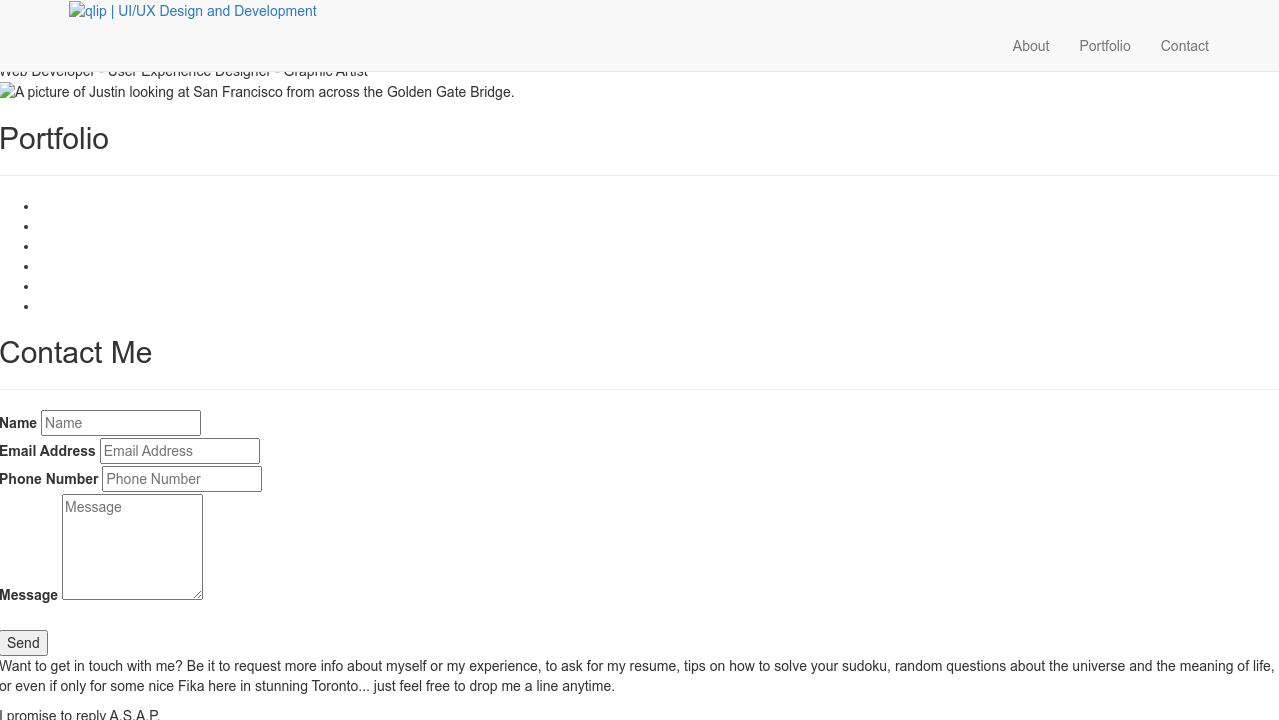The height and width of the screenshot is (720, 1279).
Task: Click into the Email Address field
Action: pos(180,451)
